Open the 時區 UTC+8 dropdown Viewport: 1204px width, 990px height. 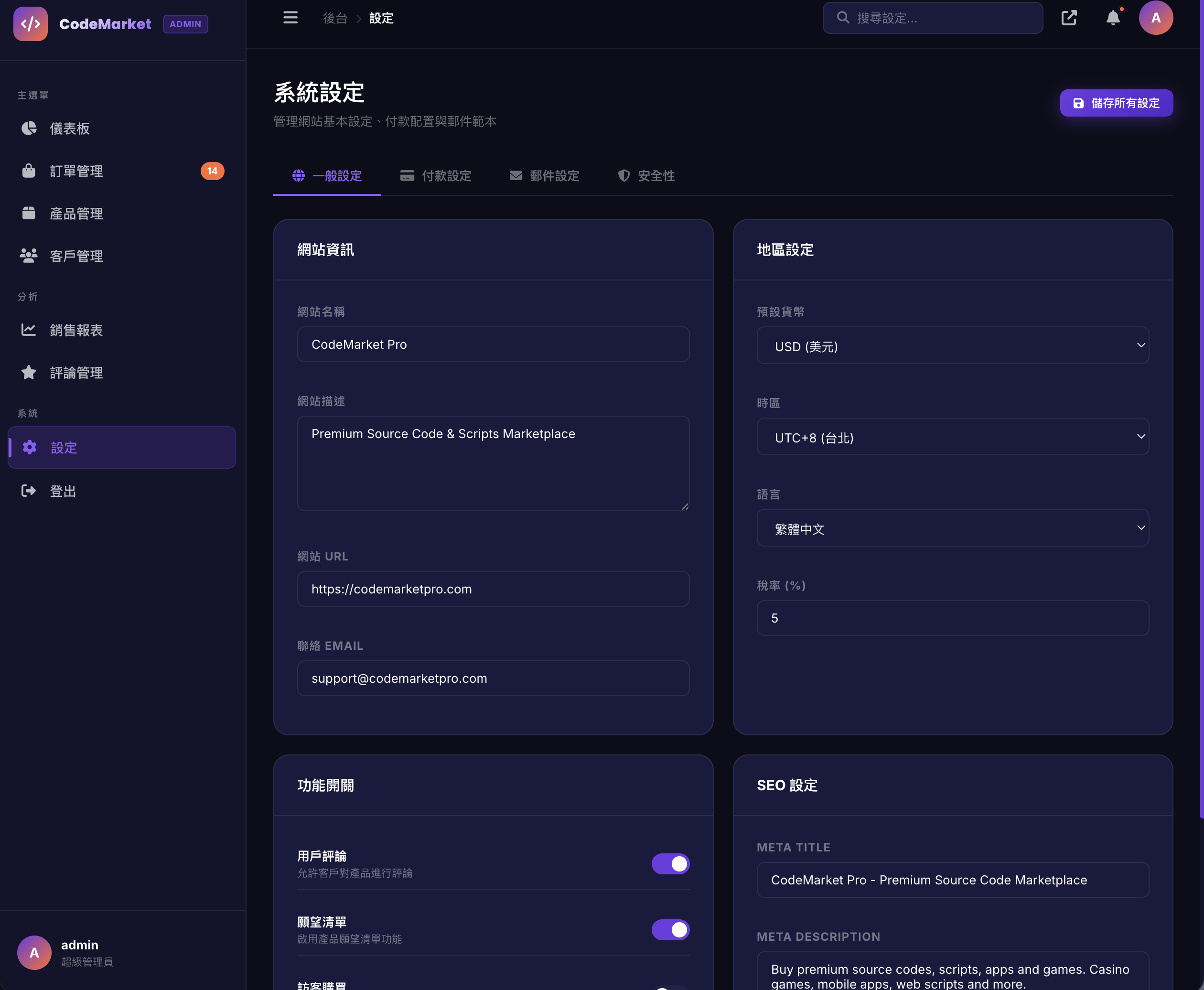point(952,437)
